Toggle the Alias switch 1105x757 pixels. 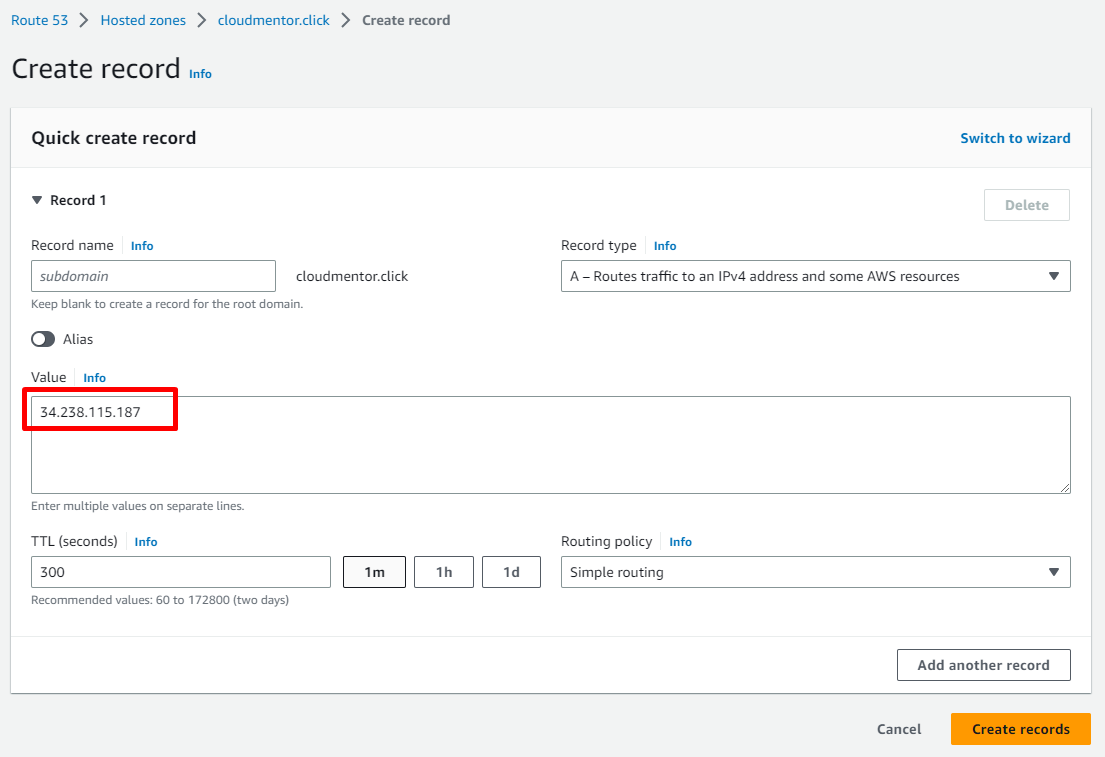(x=43, y=339)
